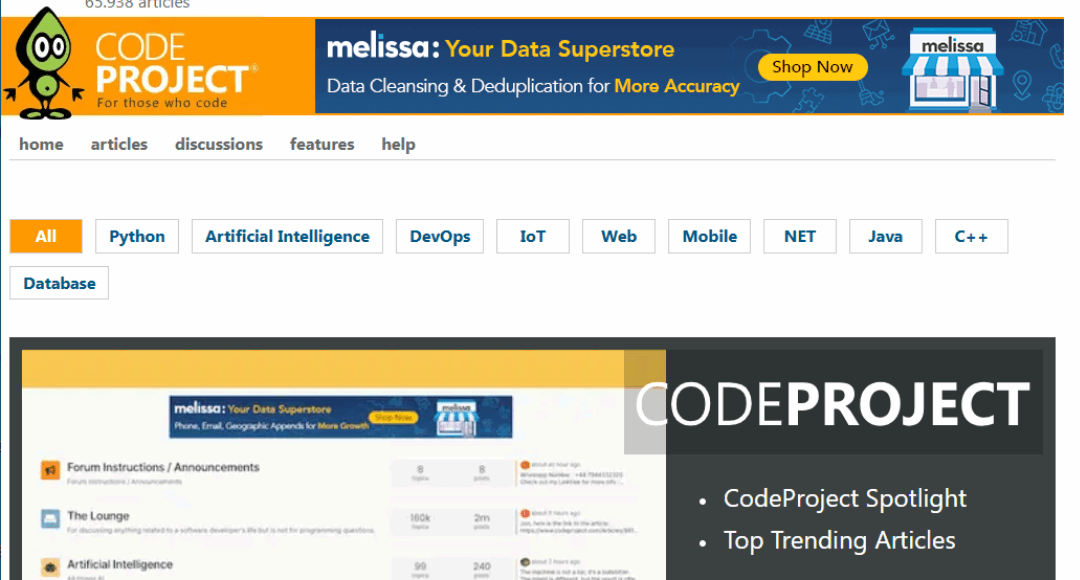Filter articles by C++
1080x580 pixels.
click(x=971, y=237)
